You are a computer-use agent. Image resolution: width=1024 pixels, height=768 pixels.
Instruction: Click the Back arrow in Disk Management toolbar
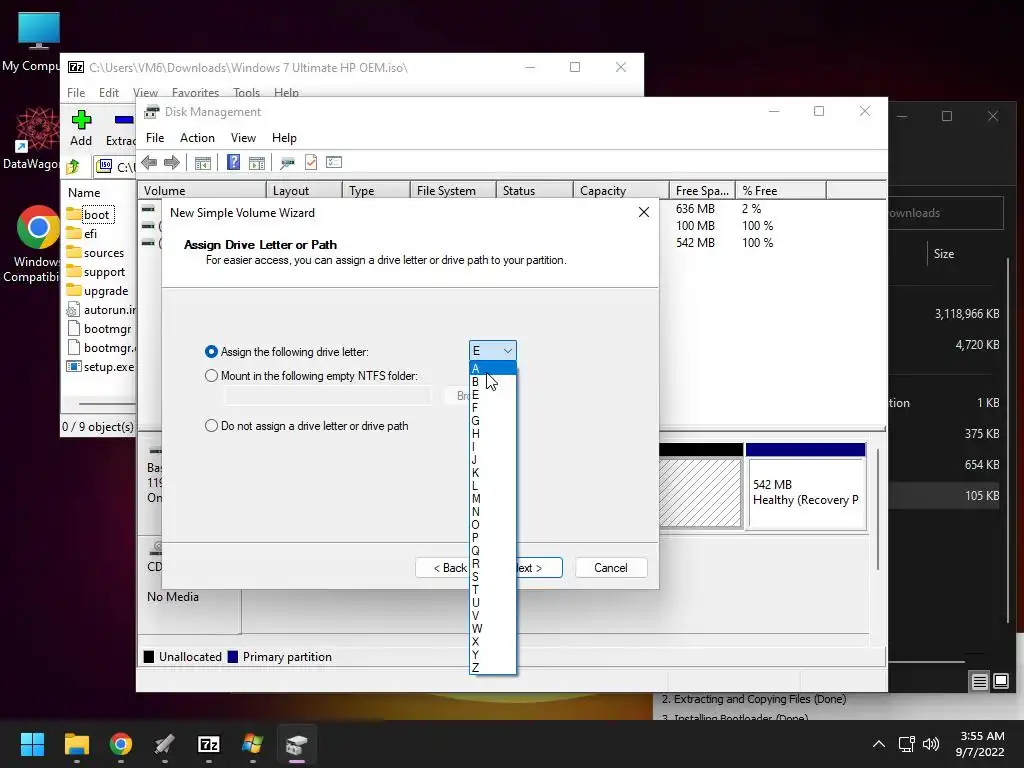click(149, 163)
